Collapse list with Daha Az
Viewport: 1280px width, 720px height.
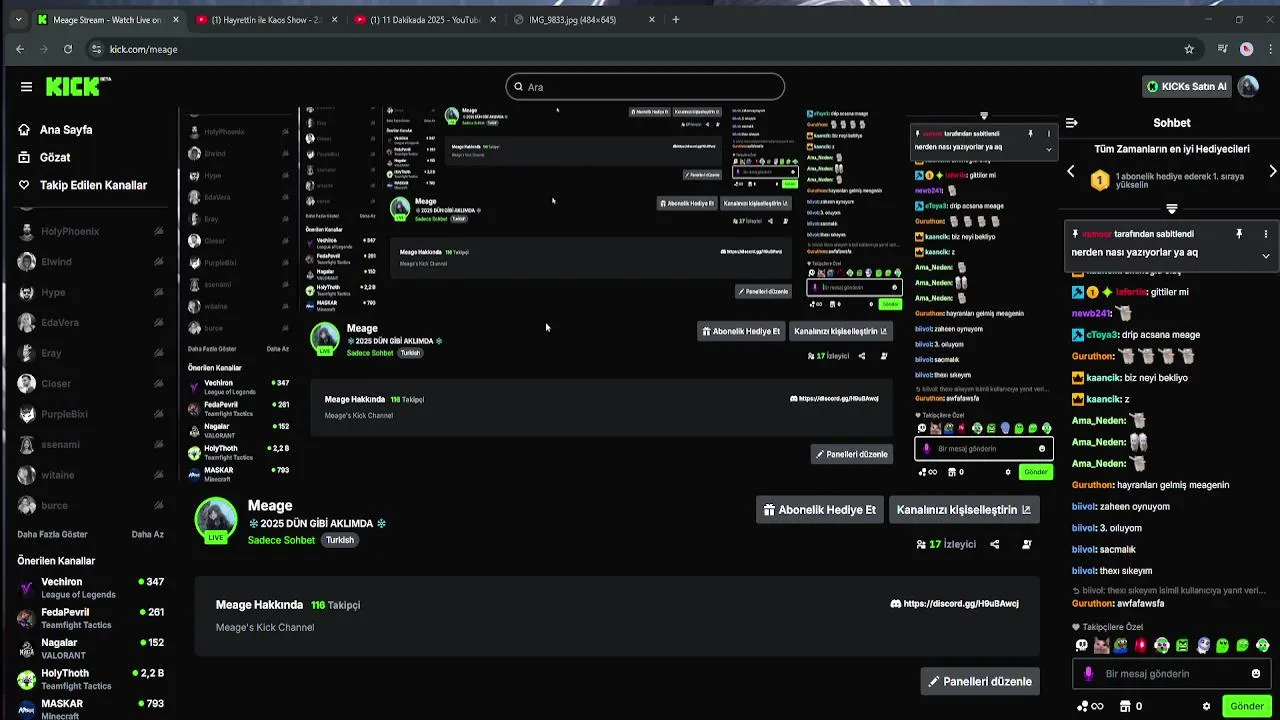(148, 535)
